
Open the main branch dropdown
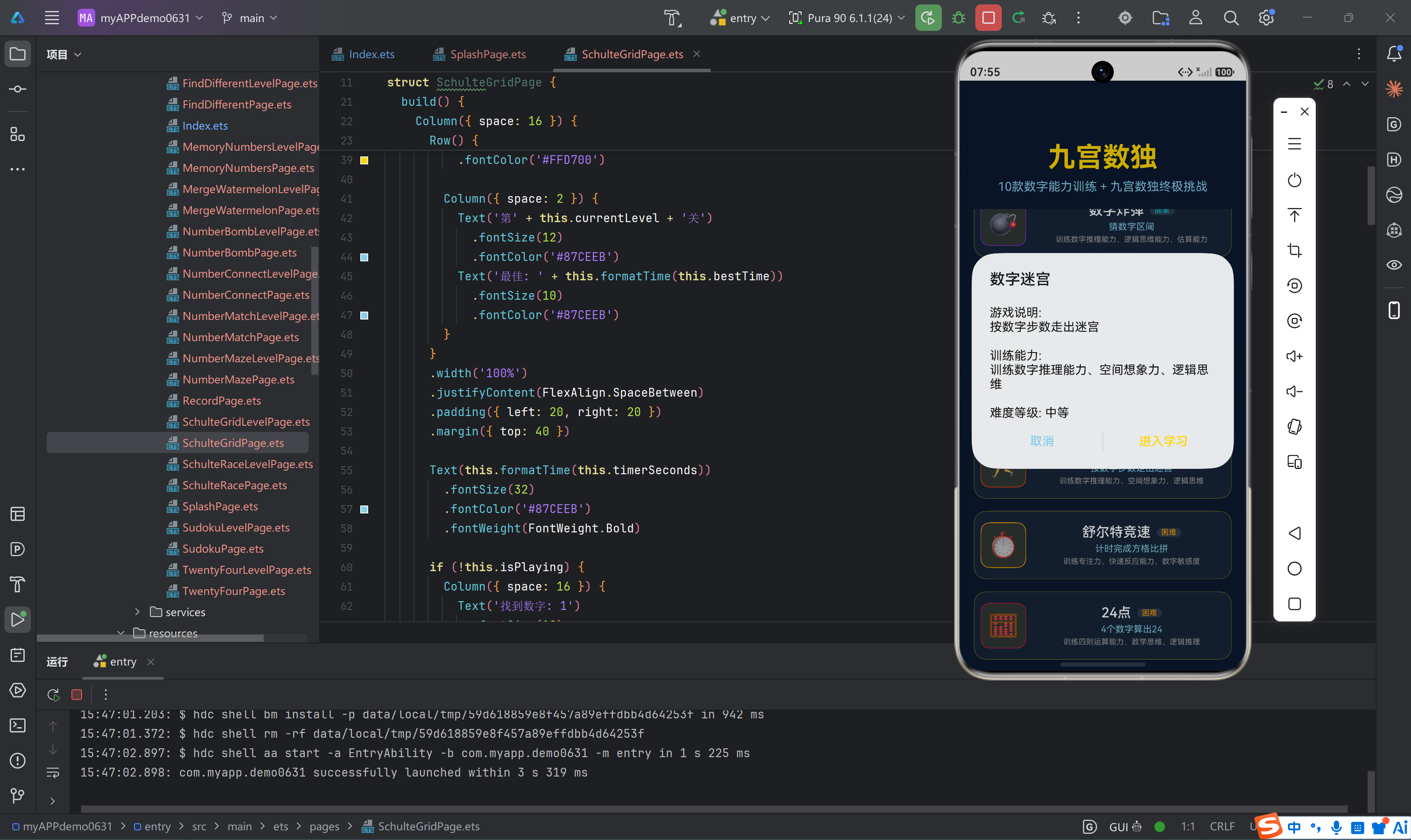coord(249,18)
